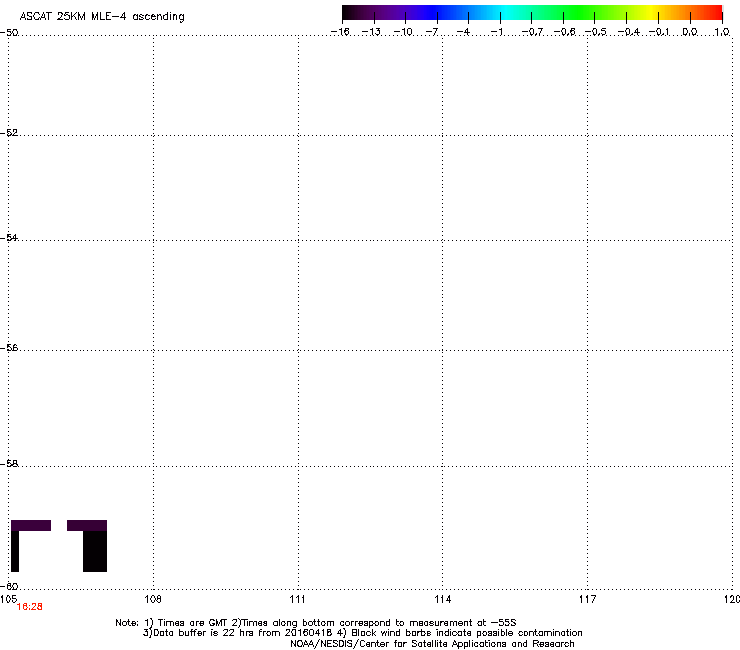The image size is (740, 650).
Task: Click the -50 latitude axis label
Action: (x=9, y=33)
